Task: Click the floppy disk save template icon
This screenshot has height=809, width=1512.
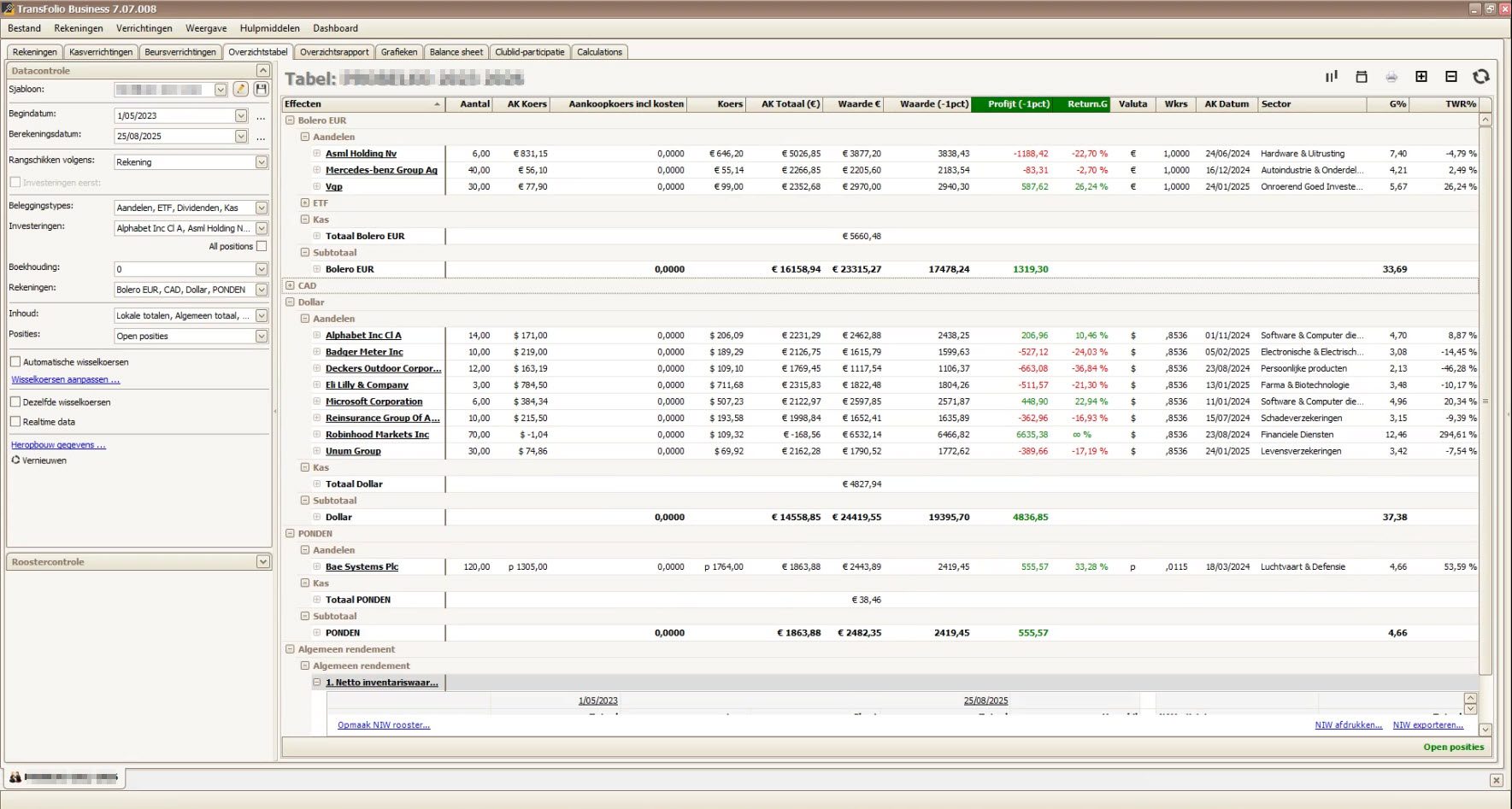Action: coord(262,90)
